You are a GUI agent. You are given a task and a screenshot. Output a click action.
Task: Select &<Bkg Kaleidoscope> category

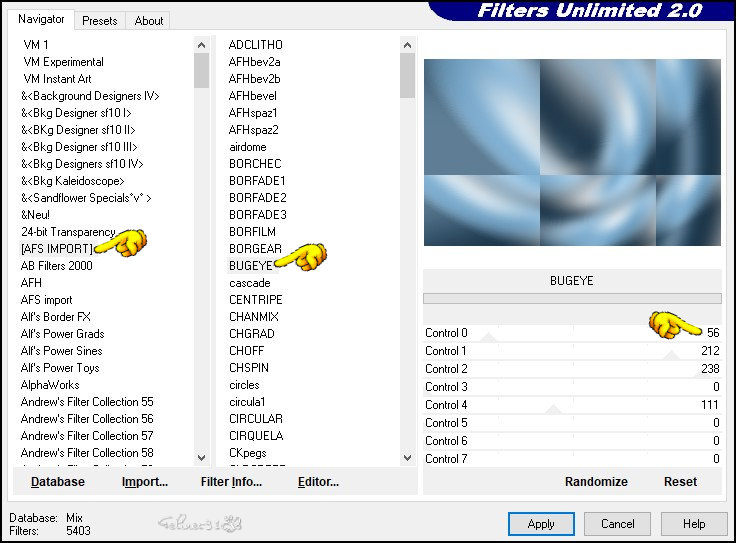73,181
